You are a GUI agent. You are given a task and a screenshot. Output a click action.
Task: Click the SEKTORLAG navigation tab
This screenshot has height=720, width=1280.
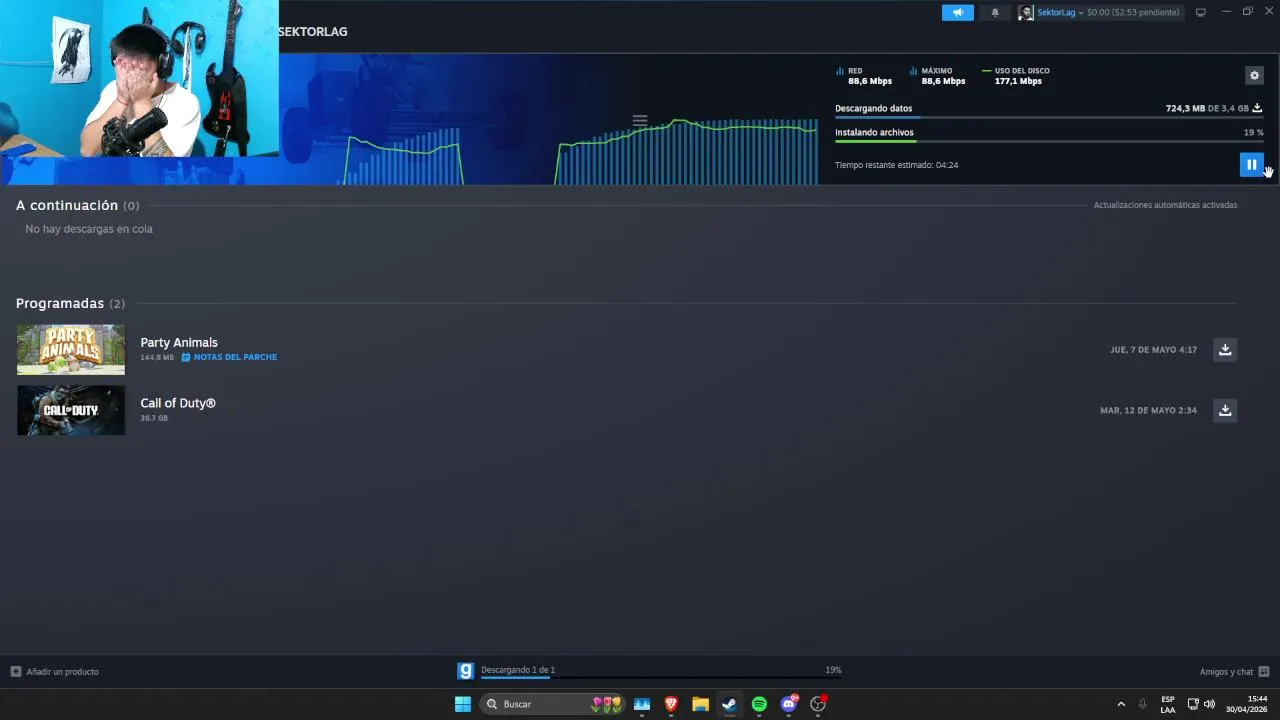point(313,32)
